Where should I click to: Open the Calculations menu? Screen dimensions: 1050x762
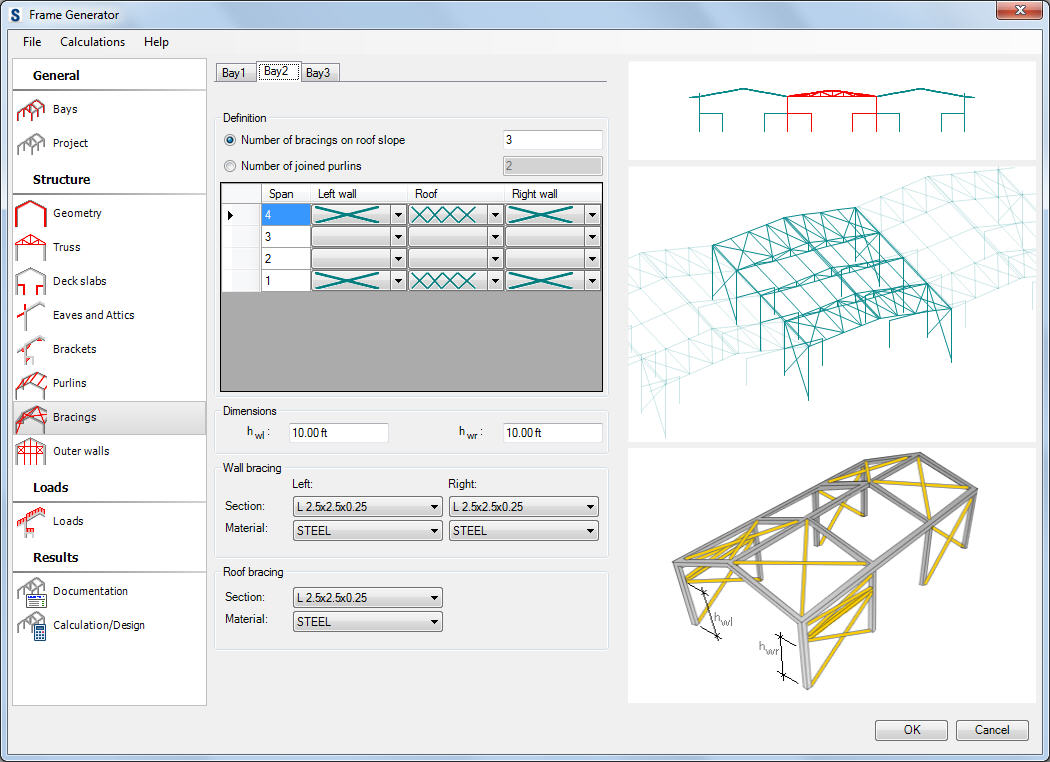[x=92, y=42]
